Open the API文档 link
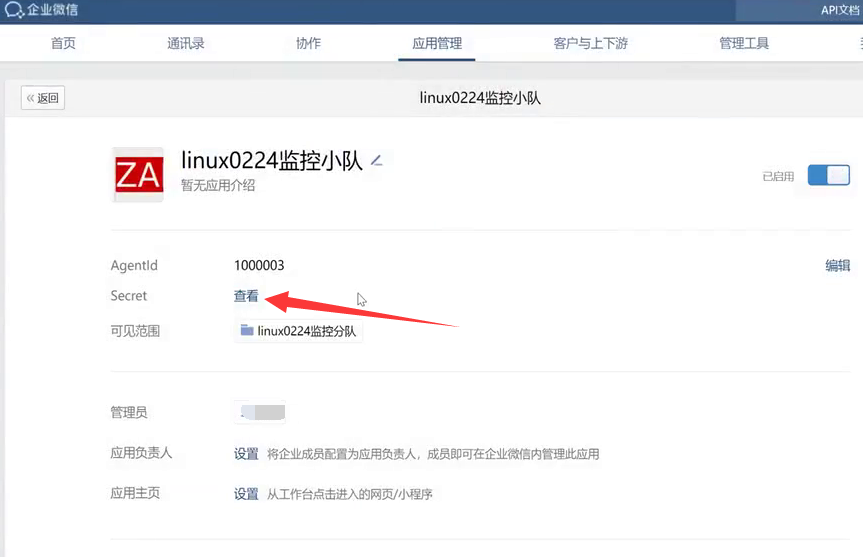The height and width of the screenshot is (557, 863). pos(840,10)
